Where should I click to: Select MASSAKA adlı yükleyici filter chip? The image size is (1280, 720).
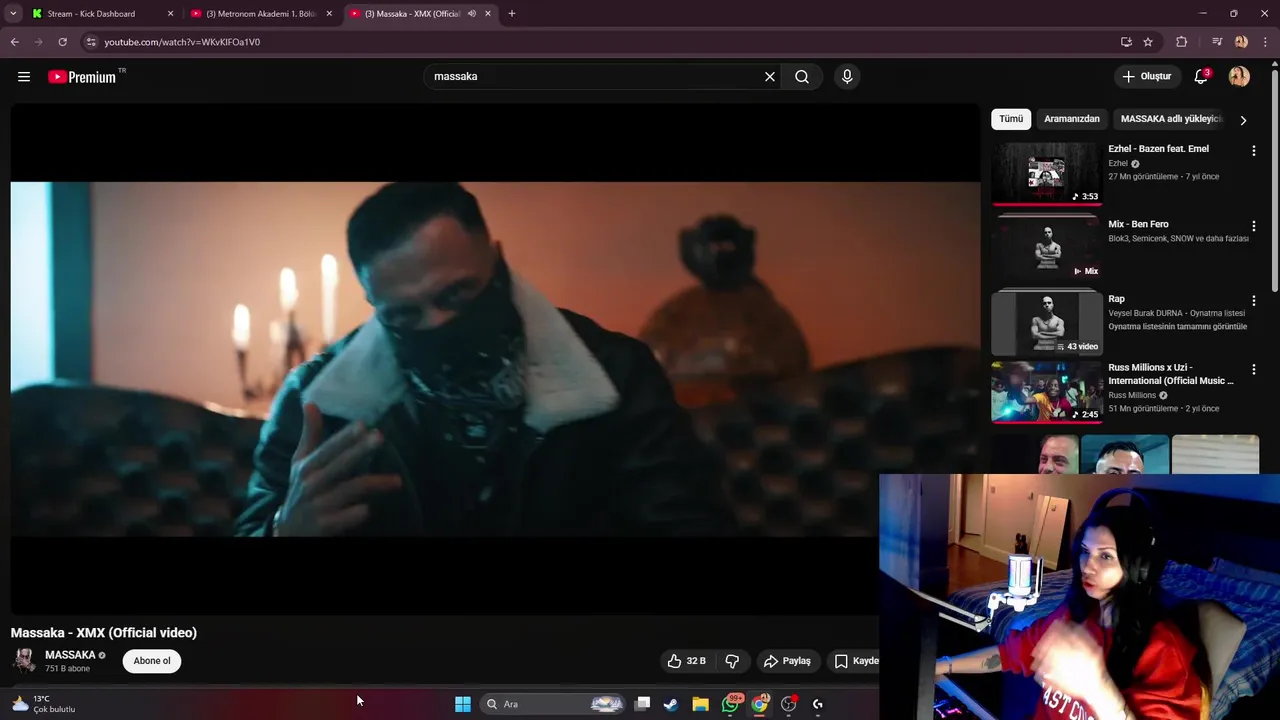tap(1170, 119)
